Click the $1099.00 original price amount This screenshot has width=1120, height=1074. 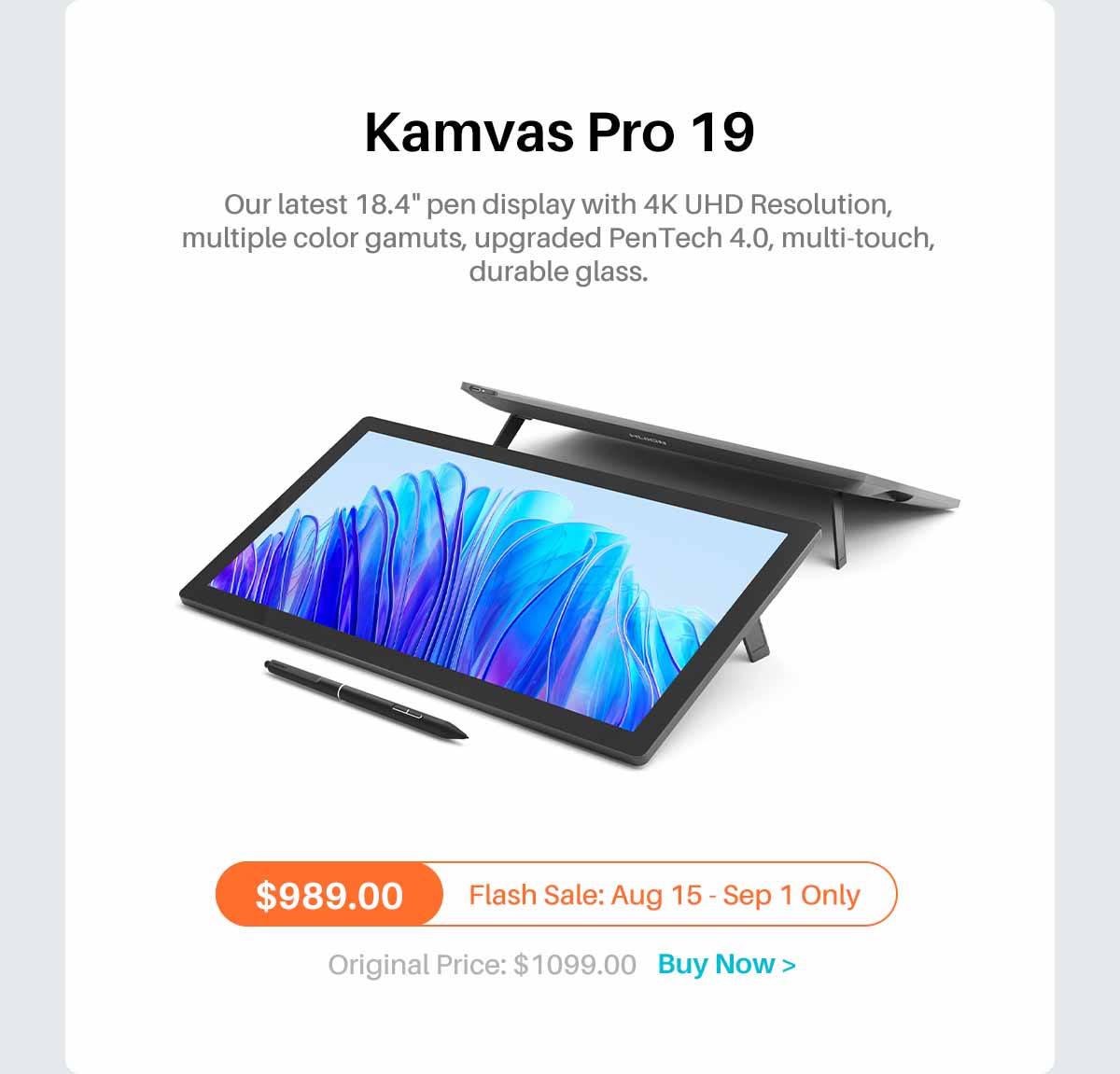click(x=575, y=965)
